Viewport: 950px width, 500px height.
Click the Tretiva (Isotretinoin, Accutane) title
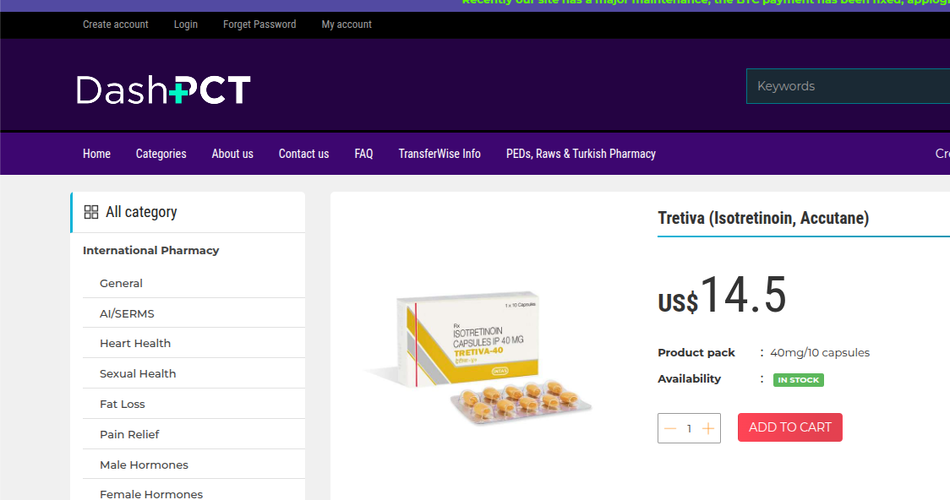(763, 218)
